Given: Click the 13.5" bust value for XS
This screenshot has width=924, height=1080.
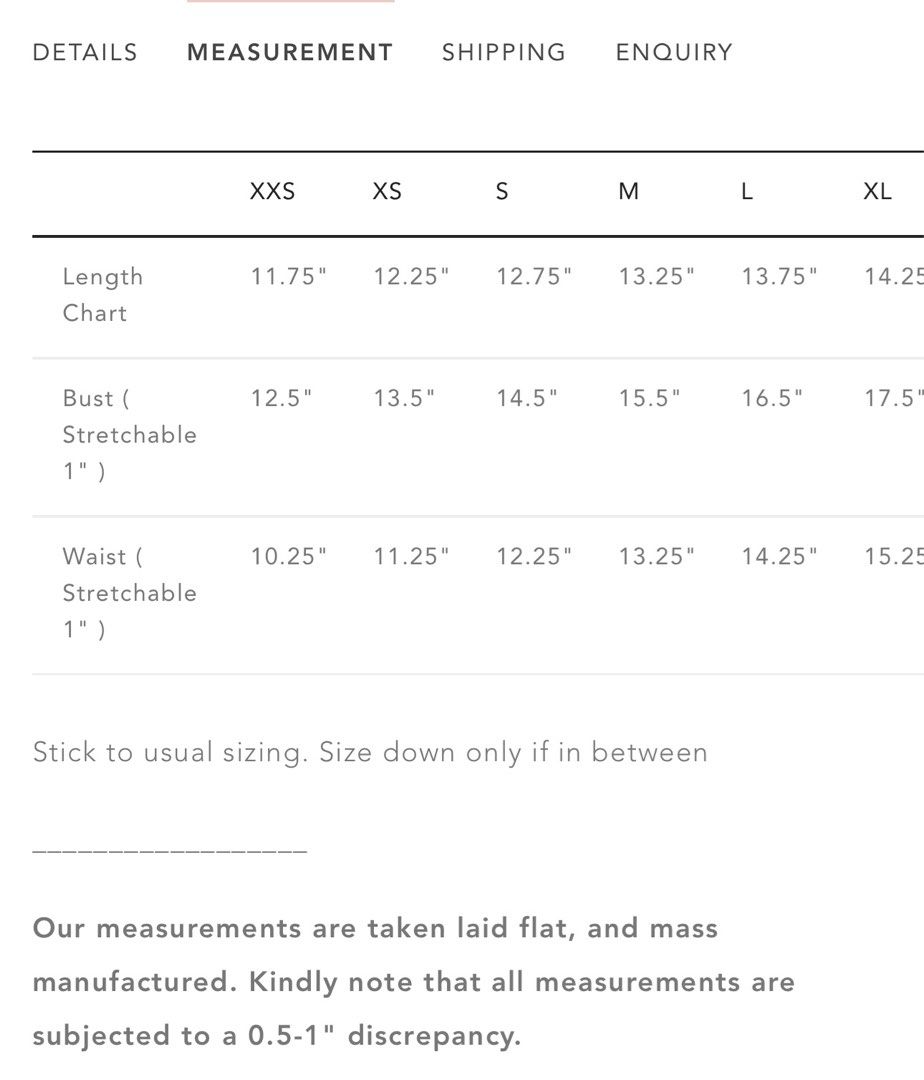Looking at the screenshot, I should coord(403,398).
